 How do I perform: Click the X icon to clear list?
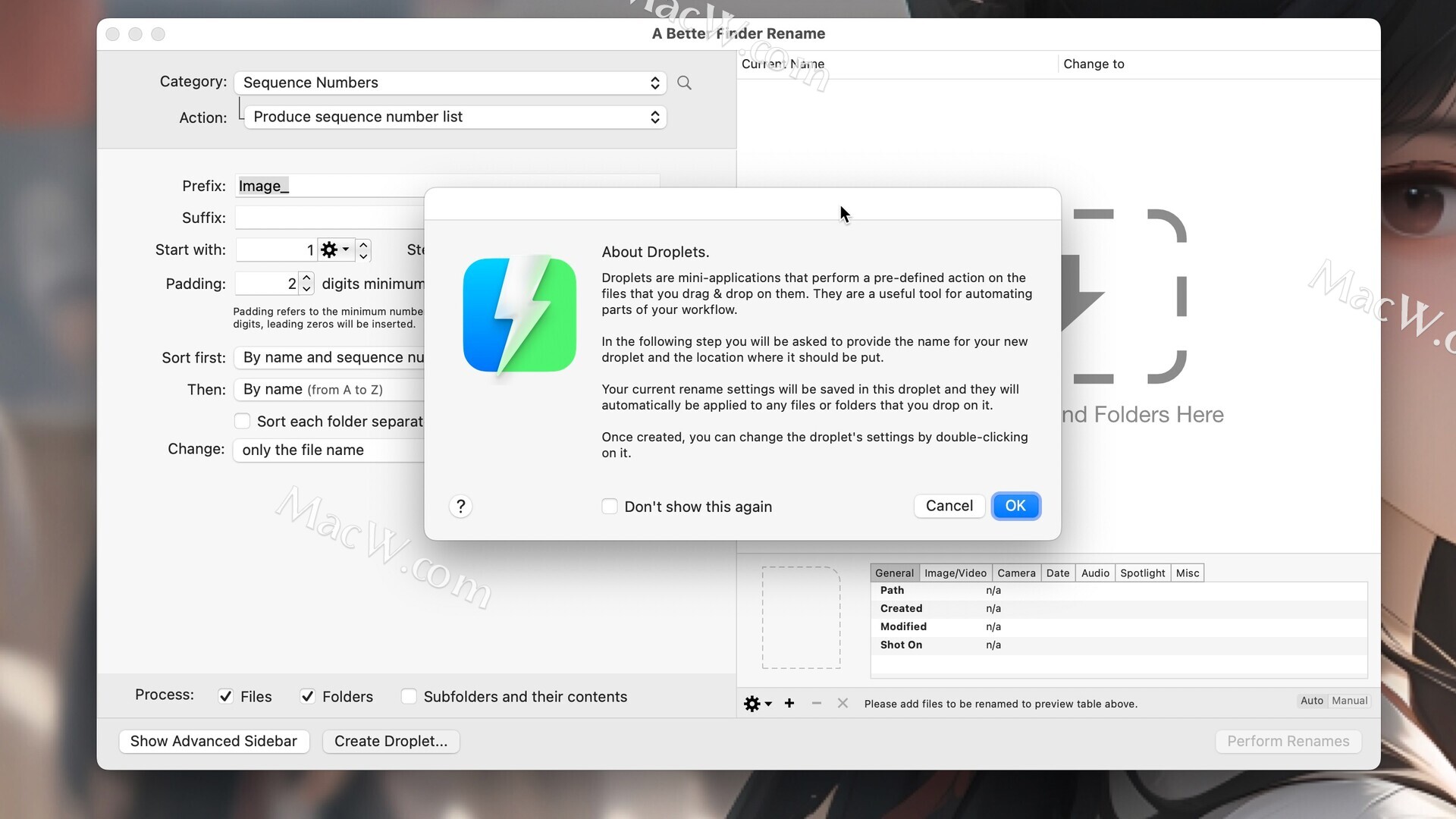[x=843, y=704]
